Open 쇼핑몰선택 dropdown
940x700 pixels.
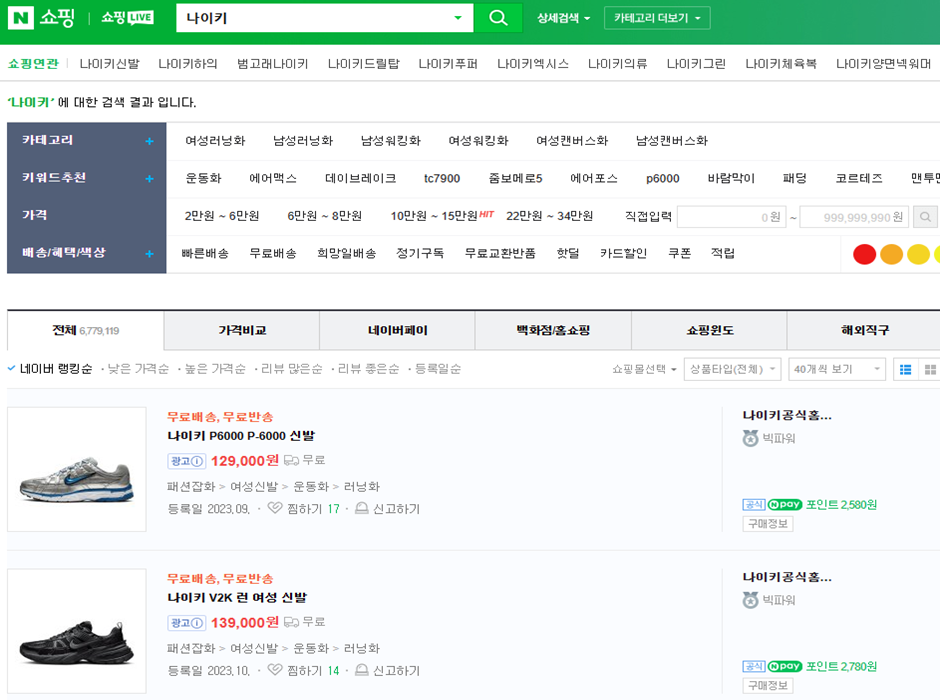click(644, 369)
